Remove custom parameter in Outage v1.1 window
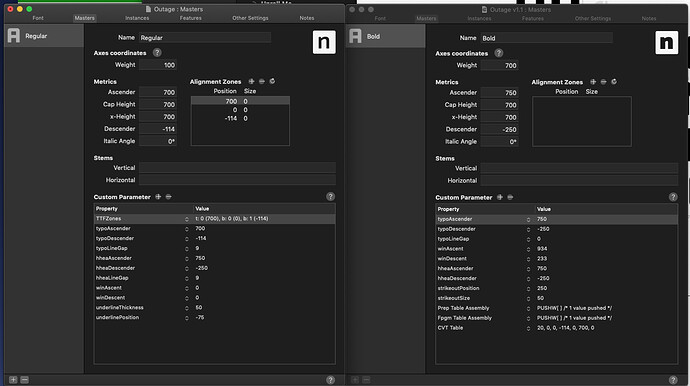Image resolution: width=690 pixels, height=386 pixels. tap(510, 197)
